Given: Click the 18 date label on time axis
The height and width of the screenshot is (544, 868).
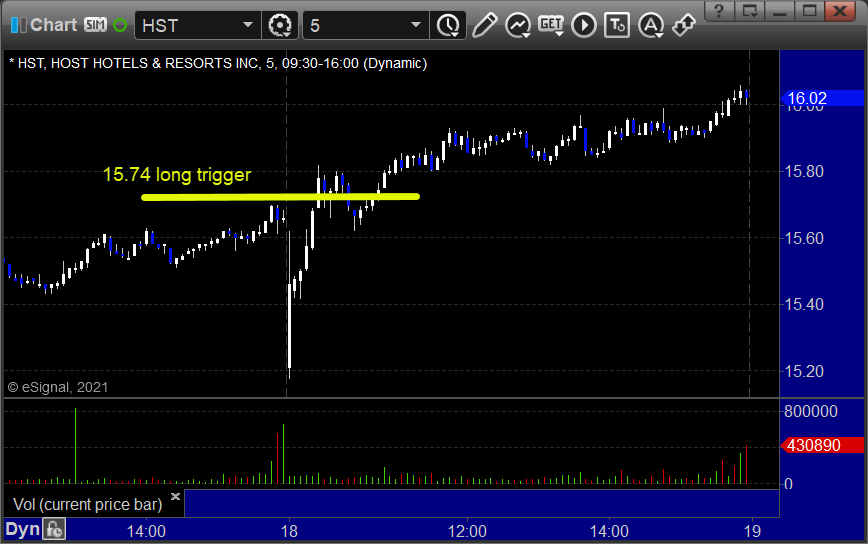Looking at the screenshot, I should click(x=289, y=531).
